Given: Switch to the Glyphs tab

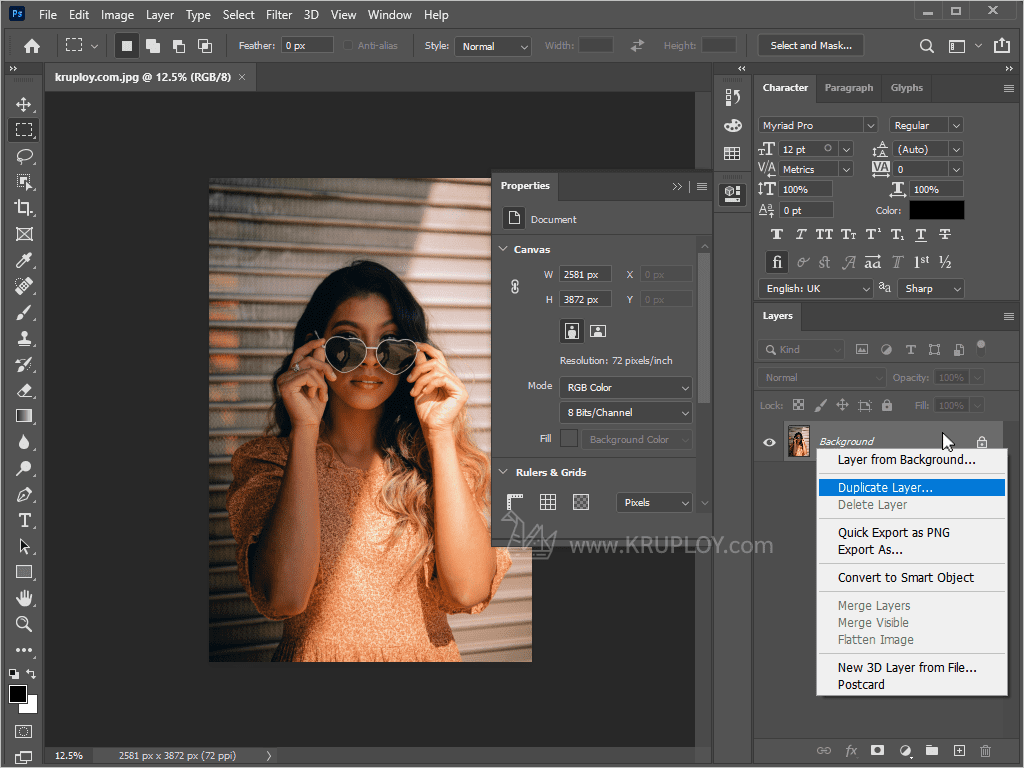Looking at the screenshot, I should [906, 88].
